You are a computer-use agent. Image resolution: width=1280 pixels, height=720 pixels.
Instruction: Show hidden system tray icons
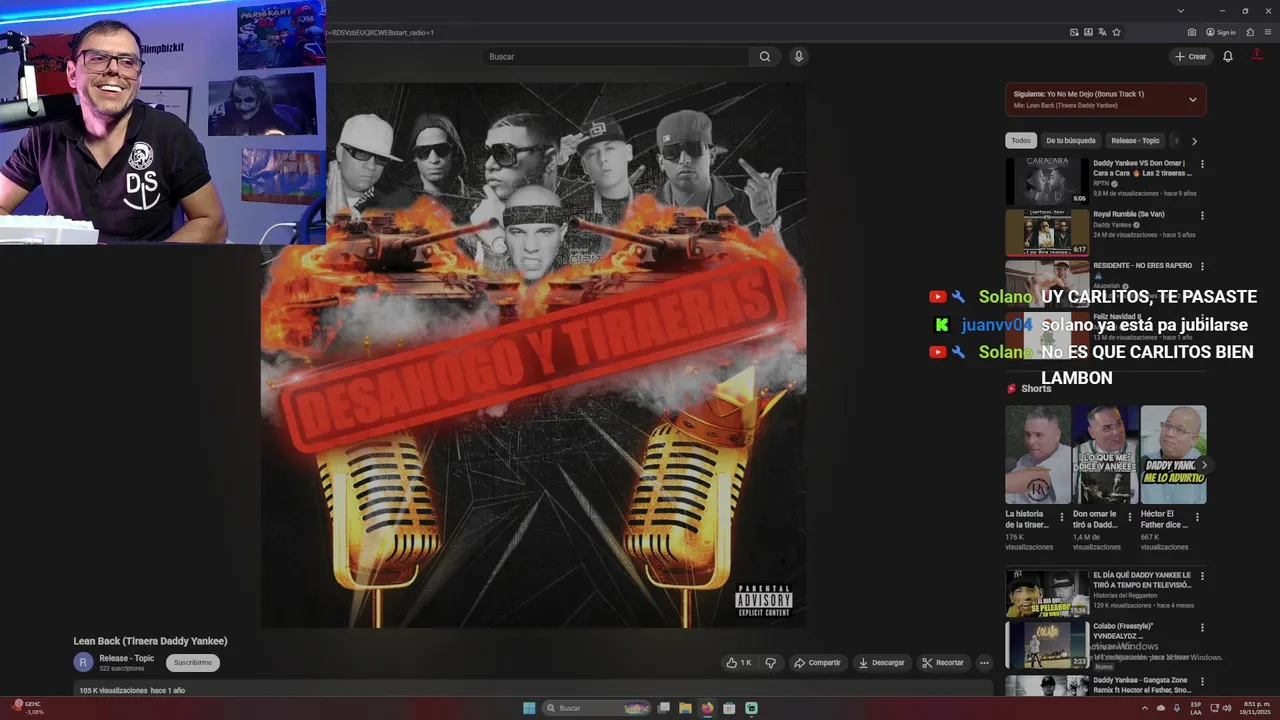pyautogui.click(x=1145, y=708)
